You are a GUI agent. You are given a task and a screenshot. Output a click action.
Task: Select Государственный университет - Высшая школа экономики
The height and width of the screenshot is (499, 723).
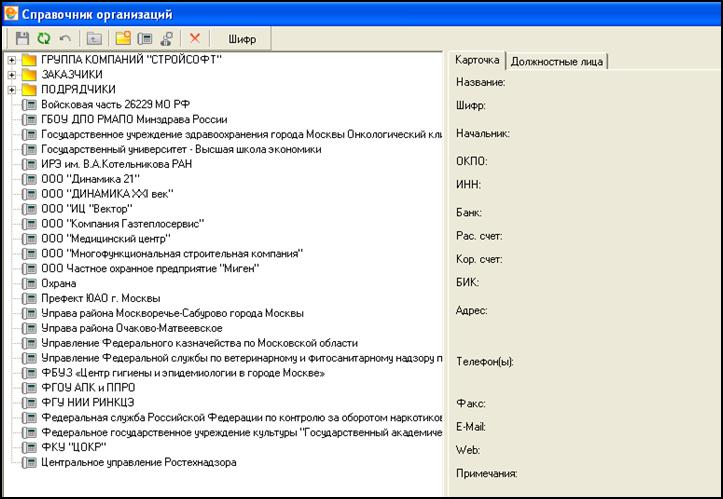[181, 149]
